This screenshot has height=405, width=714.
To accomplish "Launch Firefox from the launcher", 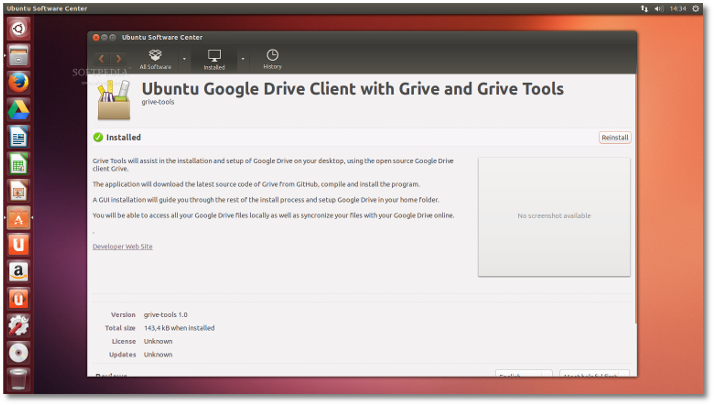I will coord(18,82).
